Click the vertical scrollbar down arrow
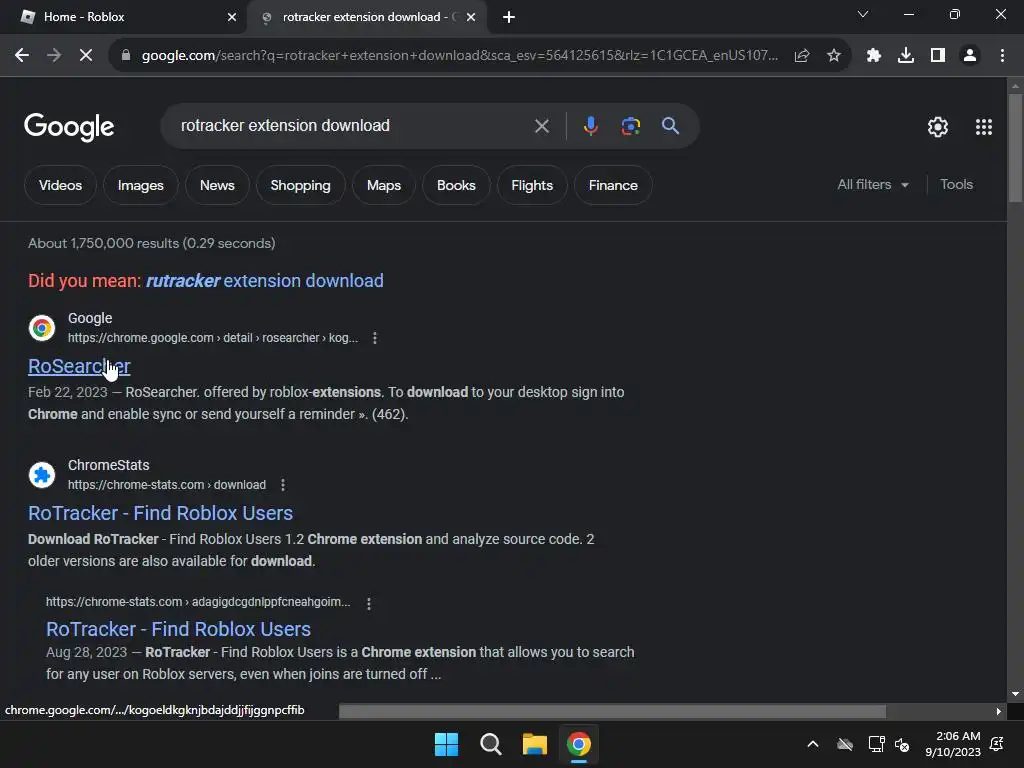Image resolution: width=1024 pixels, height=768 pixels. pyautogui.click(x=1015, y=694)
